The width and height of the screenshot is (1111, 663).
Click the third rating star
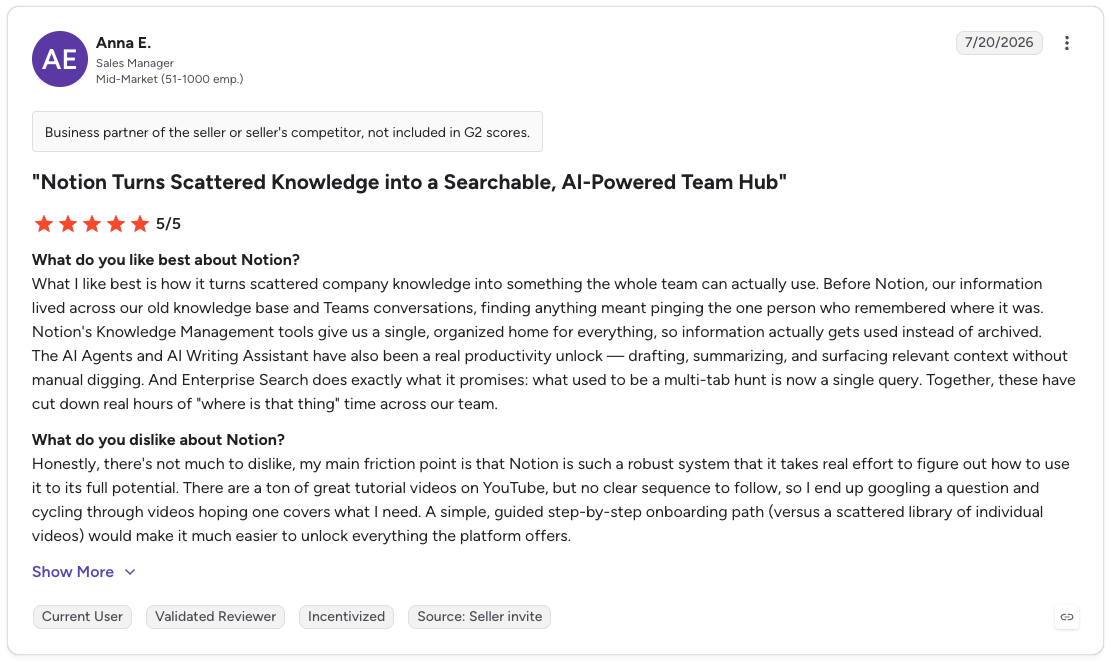(92, 225)
